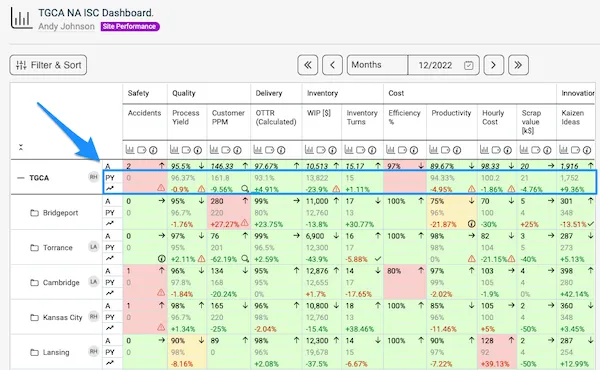
Task: Jump to first period with double-left arrows
Action: tap(308, 65)
